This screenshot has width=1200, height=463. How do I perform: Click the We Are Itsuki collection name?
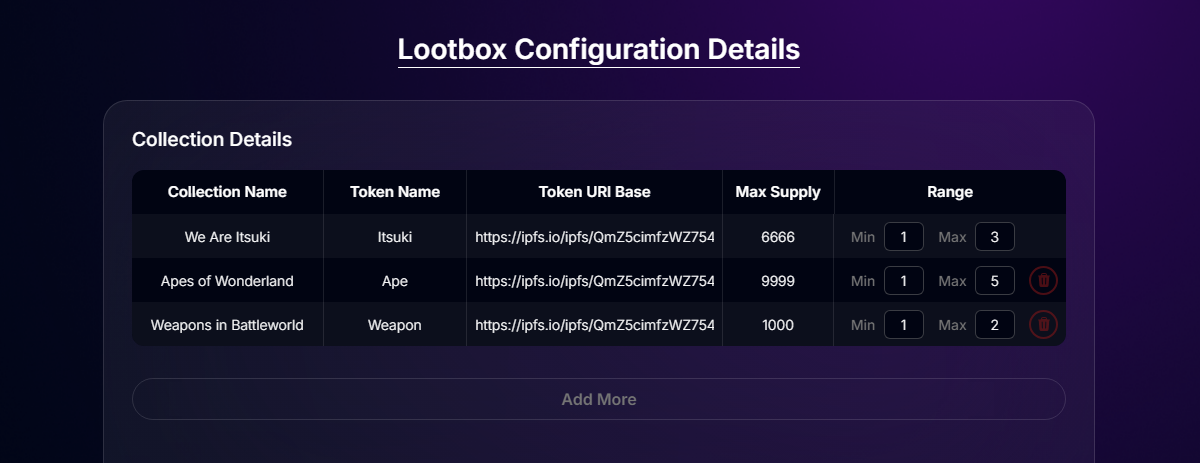[x=227, y=237]
